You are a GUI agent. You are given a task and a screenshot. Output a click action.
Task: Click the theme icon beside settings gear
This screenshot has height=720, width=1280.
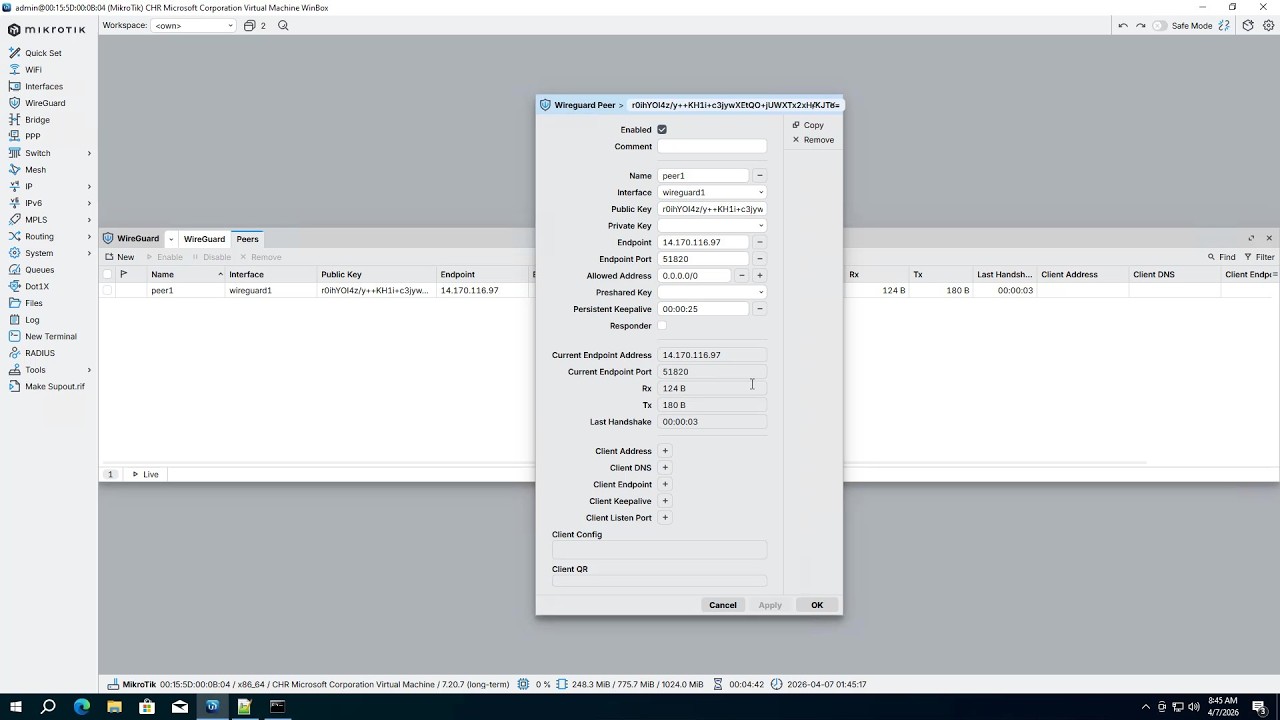[1248, 25]
